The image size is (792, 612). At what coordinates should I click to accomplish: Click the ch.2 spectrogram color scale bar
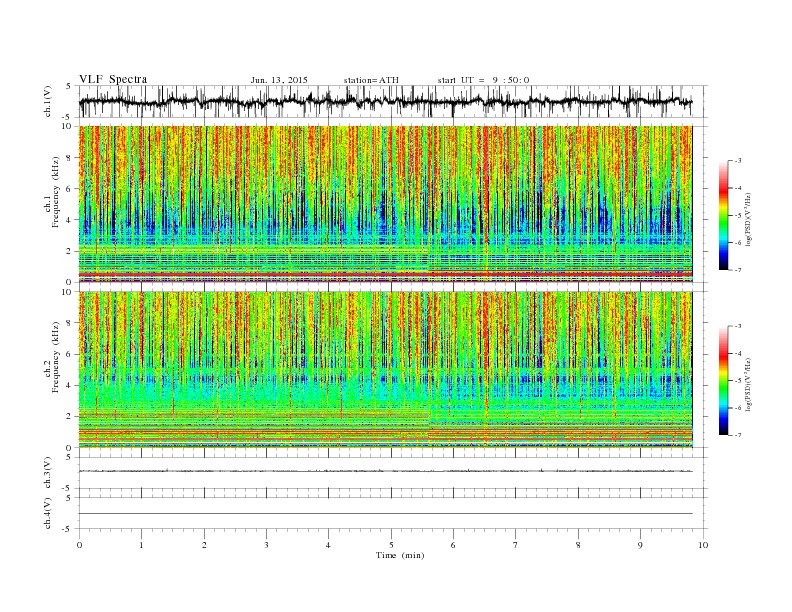723,380
